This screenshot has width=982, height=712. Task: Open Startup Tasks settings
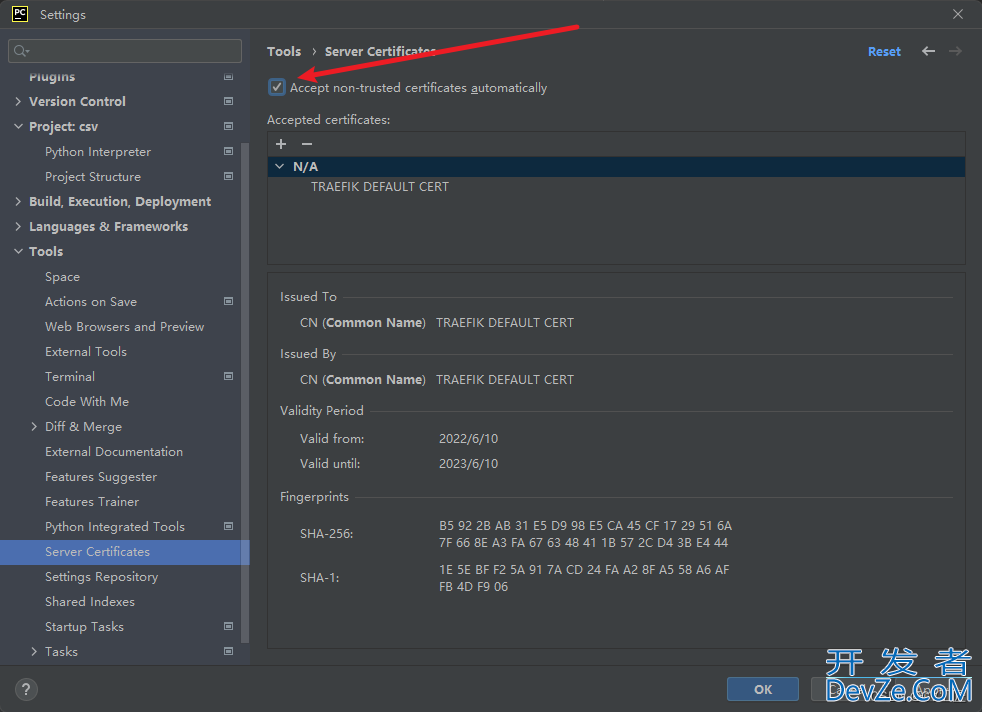(84, 627)
